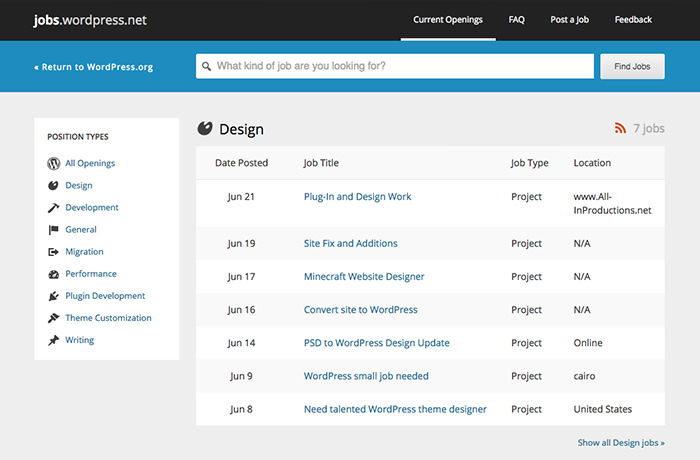700x460 pixels.
Task: Click the Online location cell
Action: [588, 343]
